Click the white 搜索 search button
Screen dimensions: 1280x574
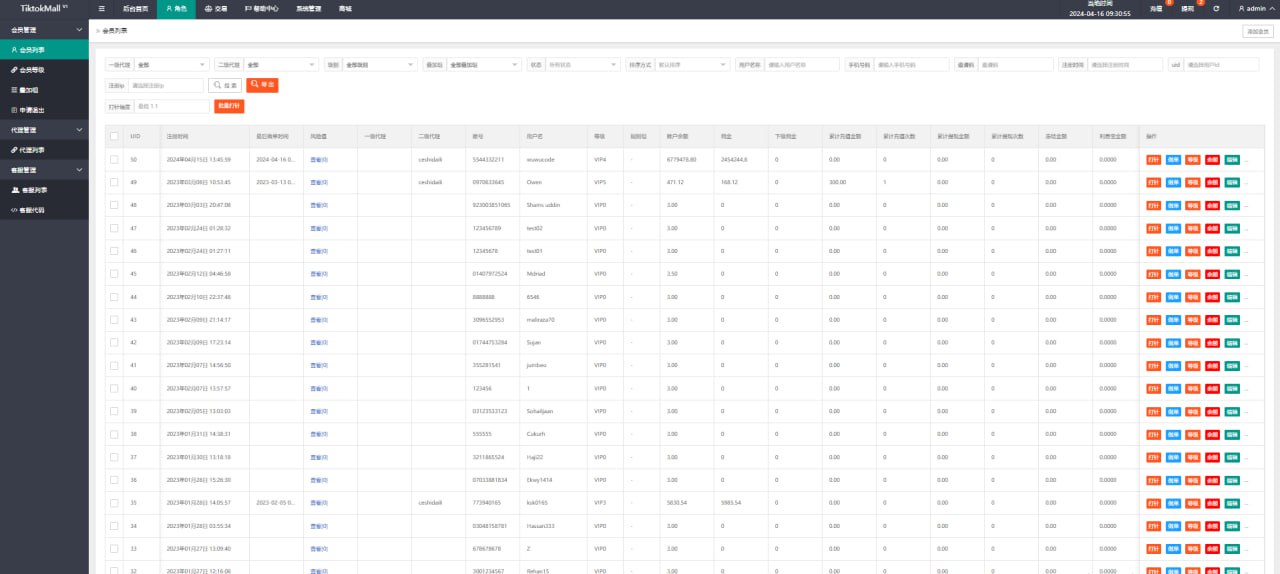(225, 85)
